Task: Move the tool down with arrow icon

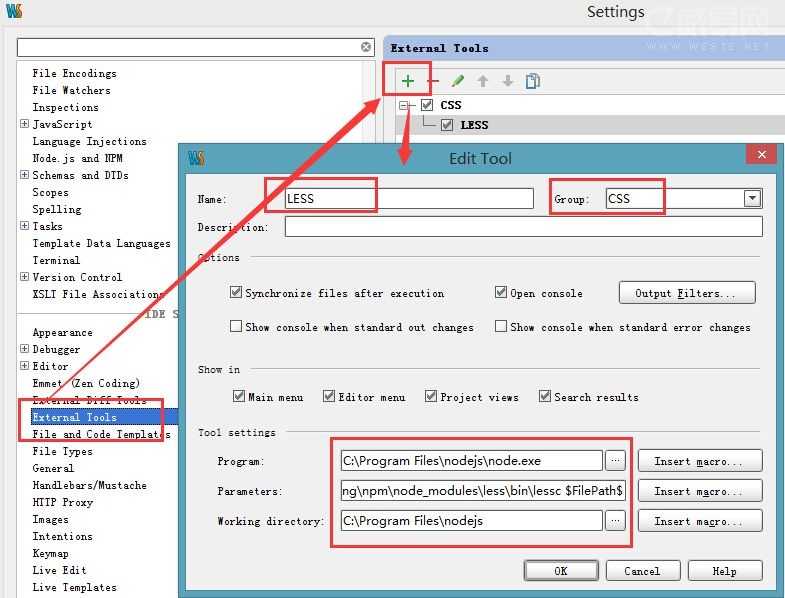Action: point(508,81)
